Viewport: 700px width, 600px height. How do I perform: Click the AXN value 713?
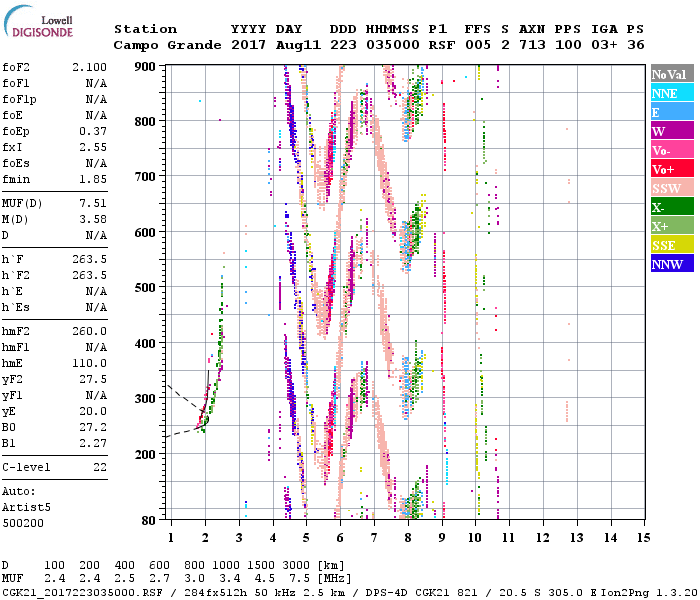(532, 45)
